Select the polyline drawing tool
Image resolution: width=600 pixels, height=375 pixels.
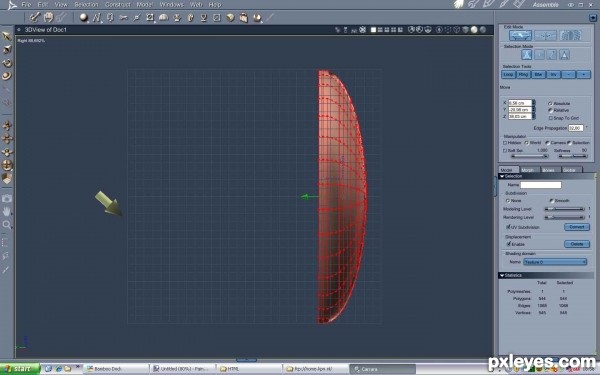click(x=97, y=17)
